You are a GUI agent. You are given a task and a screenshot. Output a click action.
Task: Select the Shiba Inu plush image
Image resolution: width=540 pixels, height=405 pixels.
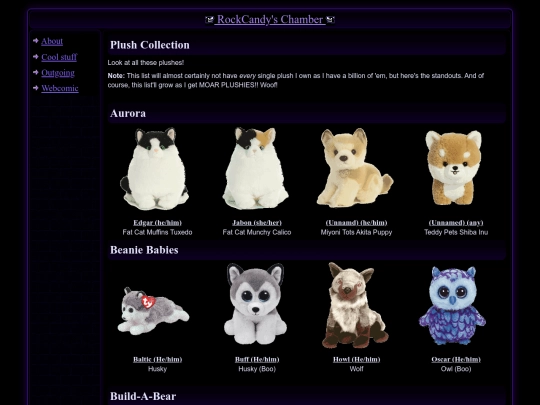454,167
